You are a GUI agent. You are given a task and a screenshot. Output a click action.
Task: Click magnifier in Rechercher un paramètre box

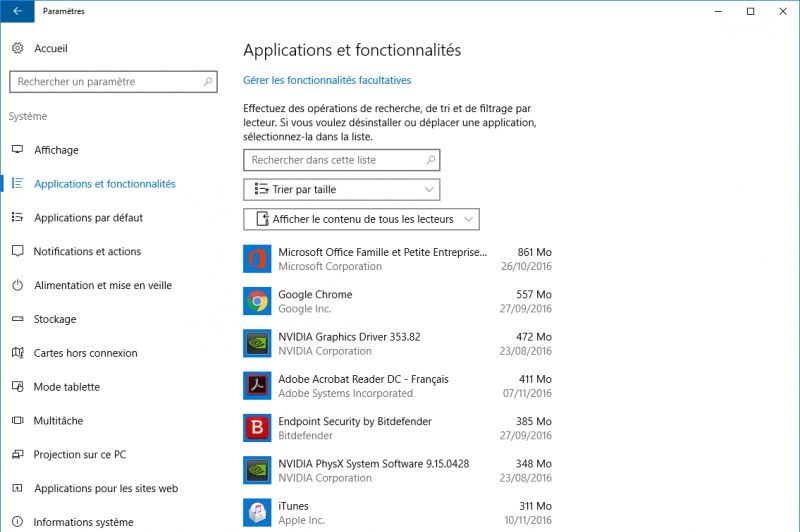pos(208,82)
